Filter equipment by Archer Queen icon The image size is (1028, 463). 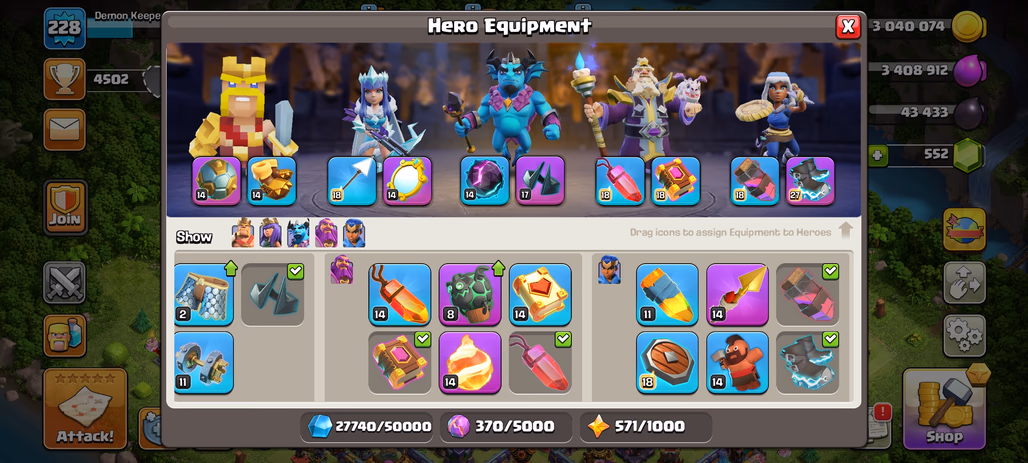(x=270, y=233)
